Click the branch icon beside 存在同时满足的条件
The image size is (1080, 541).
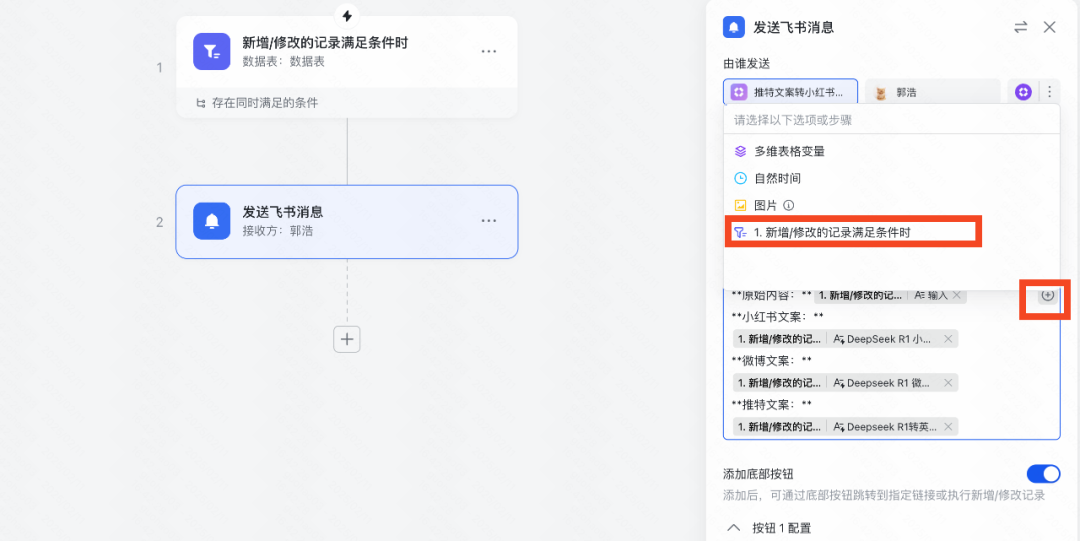[x=200, y=103]
